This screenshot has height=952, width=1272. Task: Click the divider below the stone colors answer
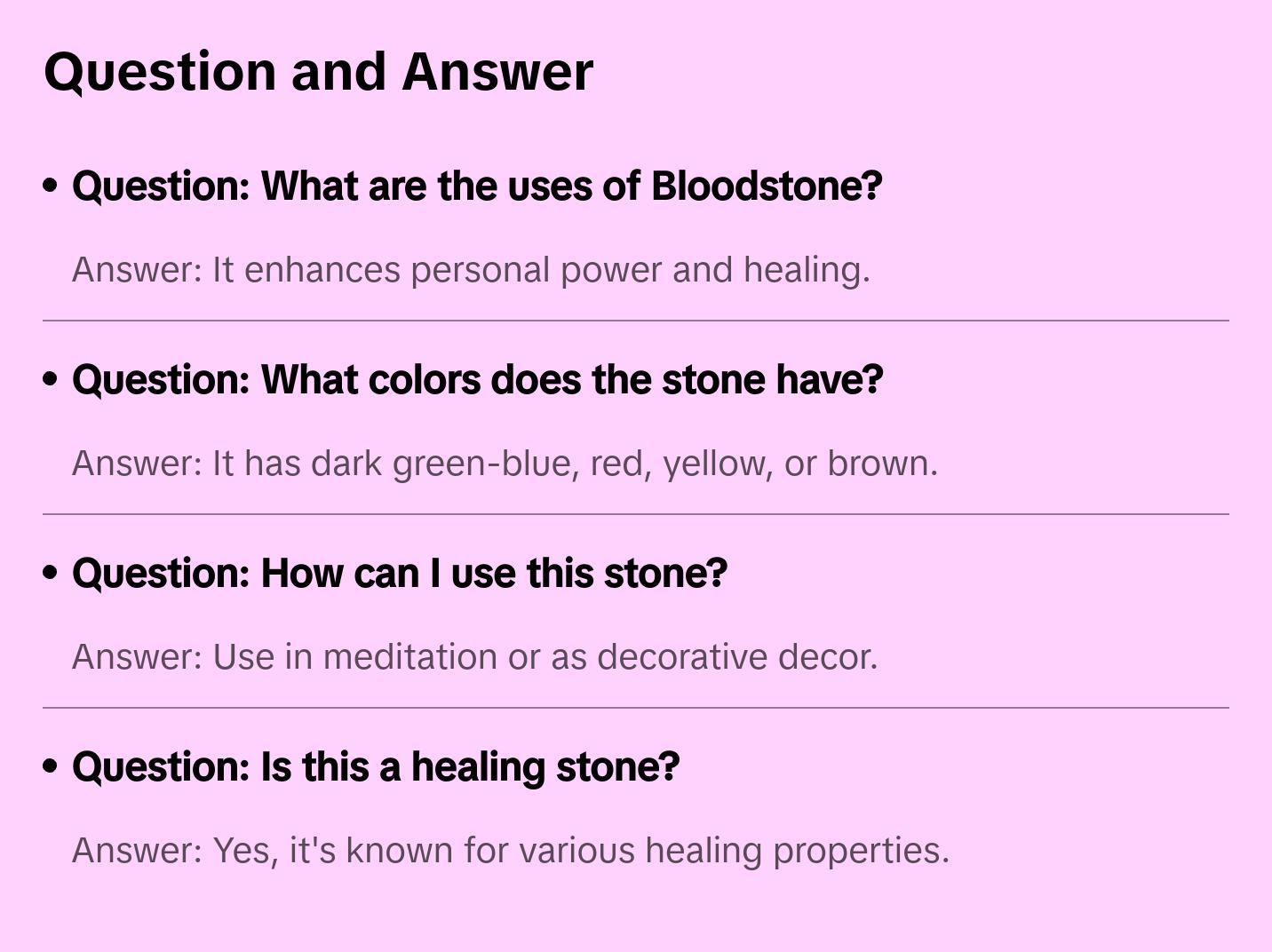point(636,514)
